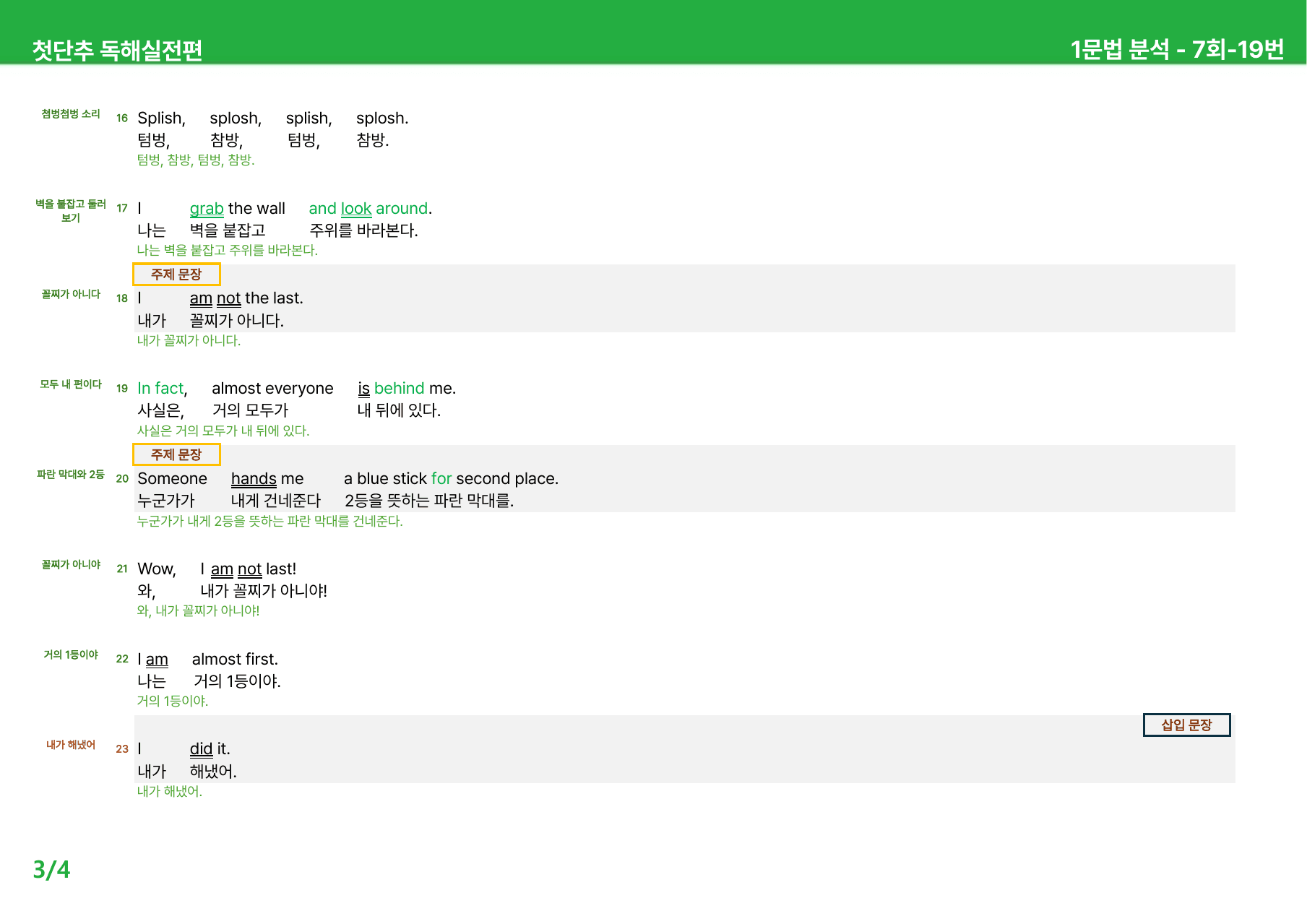Click green translation '나는 벽을 붙잡고 주위를 바라본다.'
The image size is (1307, 924).
(228, 250)
